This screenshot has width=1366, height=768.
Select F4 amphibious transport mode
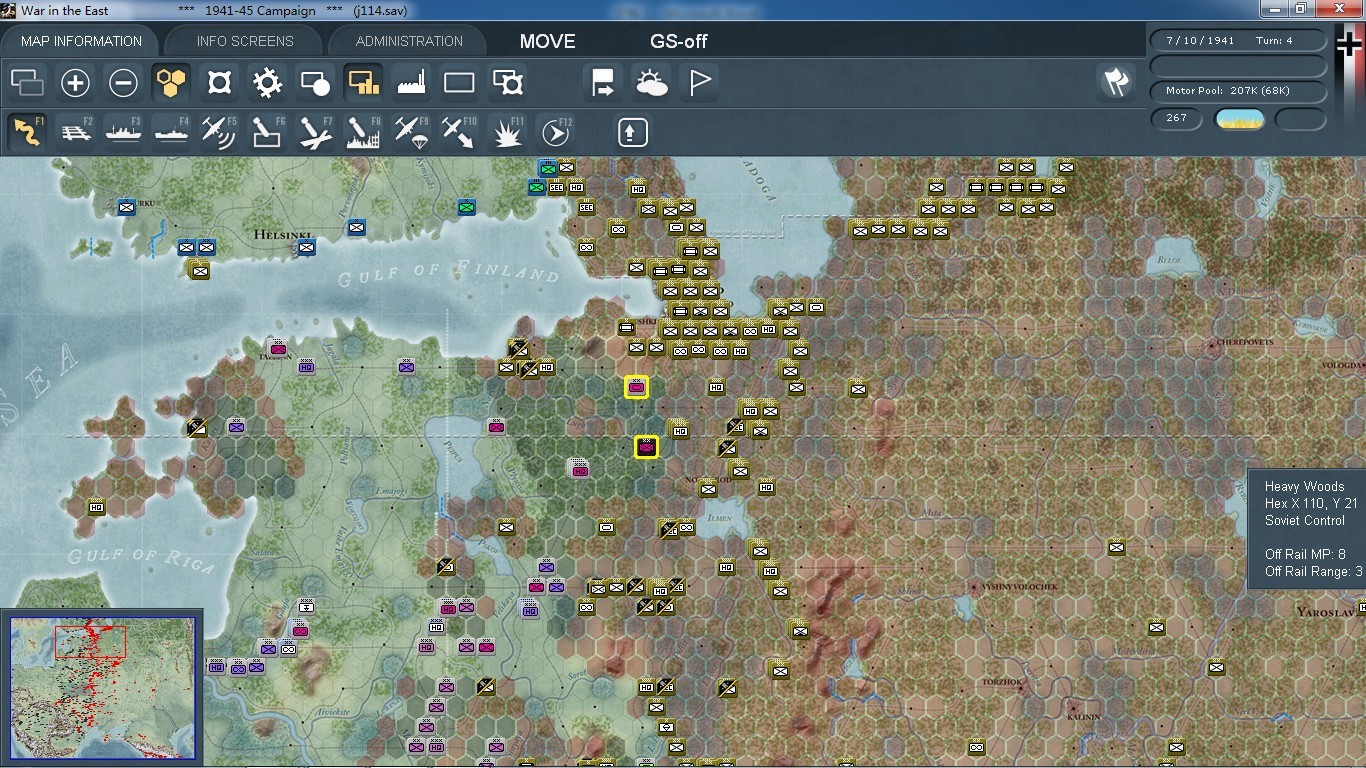171,132
